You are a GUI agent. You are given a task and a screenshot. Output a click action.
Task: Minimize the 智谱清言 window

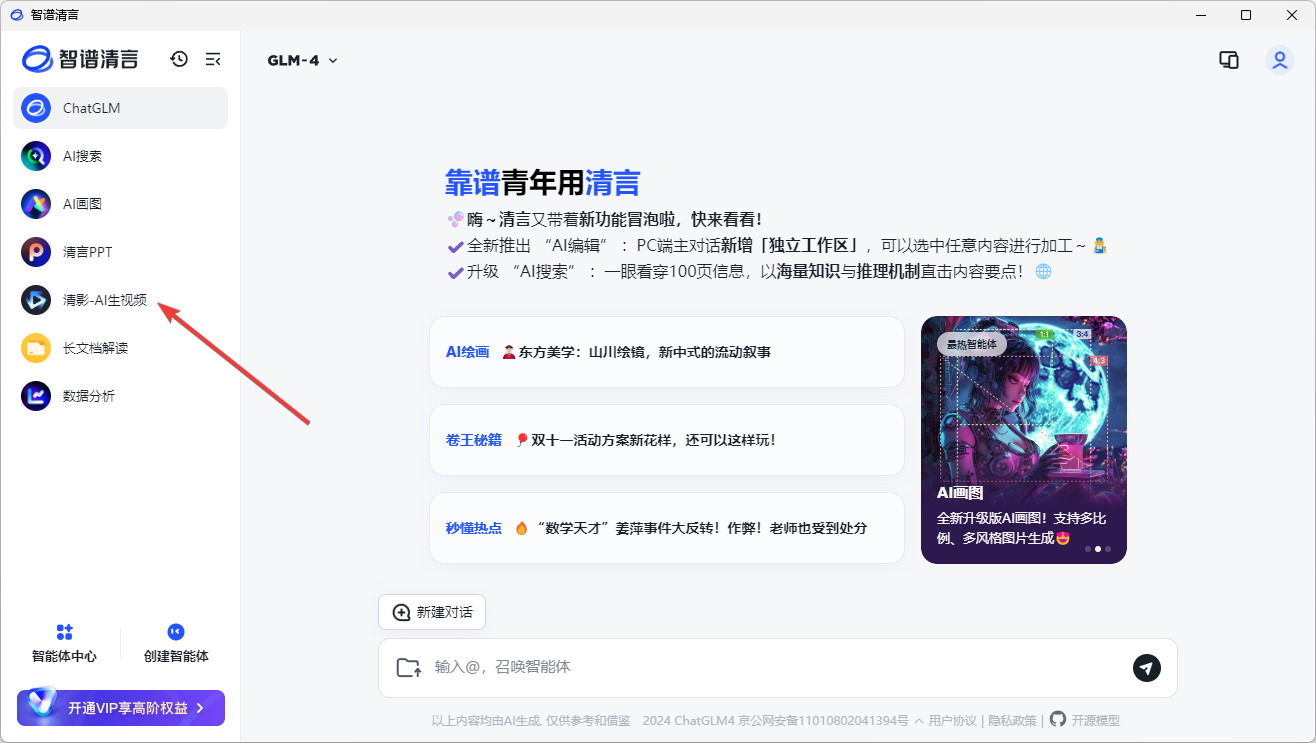coord(1200,15)
